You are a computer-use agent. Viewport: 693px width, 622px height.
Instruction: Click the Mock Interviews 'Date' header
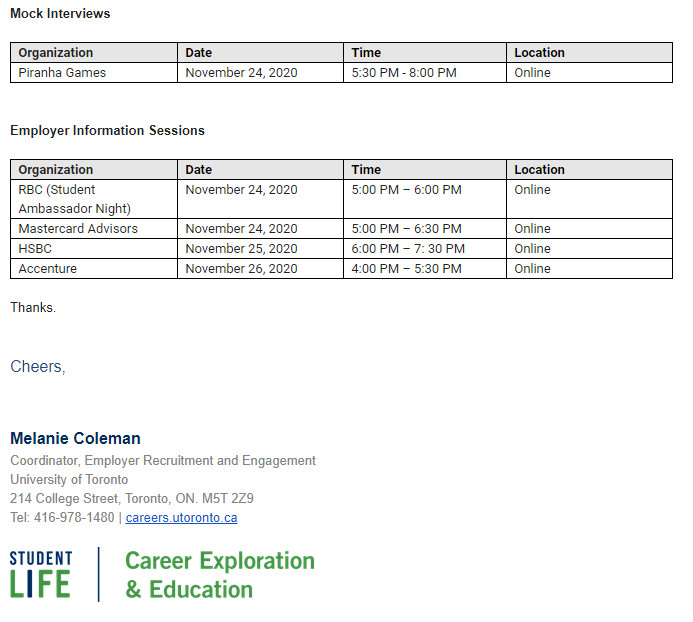pyautogui.click(x=260, y=53)
